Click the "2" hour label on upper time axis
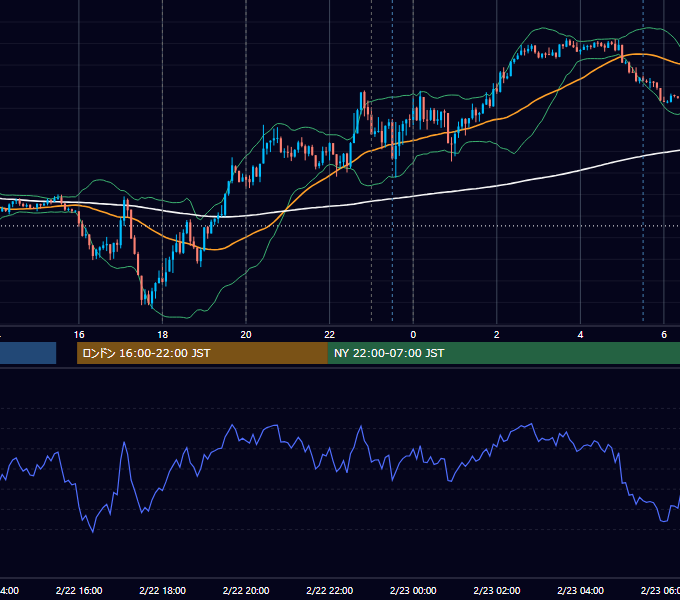This screenshot has width=680, height=600. point(497,335)
